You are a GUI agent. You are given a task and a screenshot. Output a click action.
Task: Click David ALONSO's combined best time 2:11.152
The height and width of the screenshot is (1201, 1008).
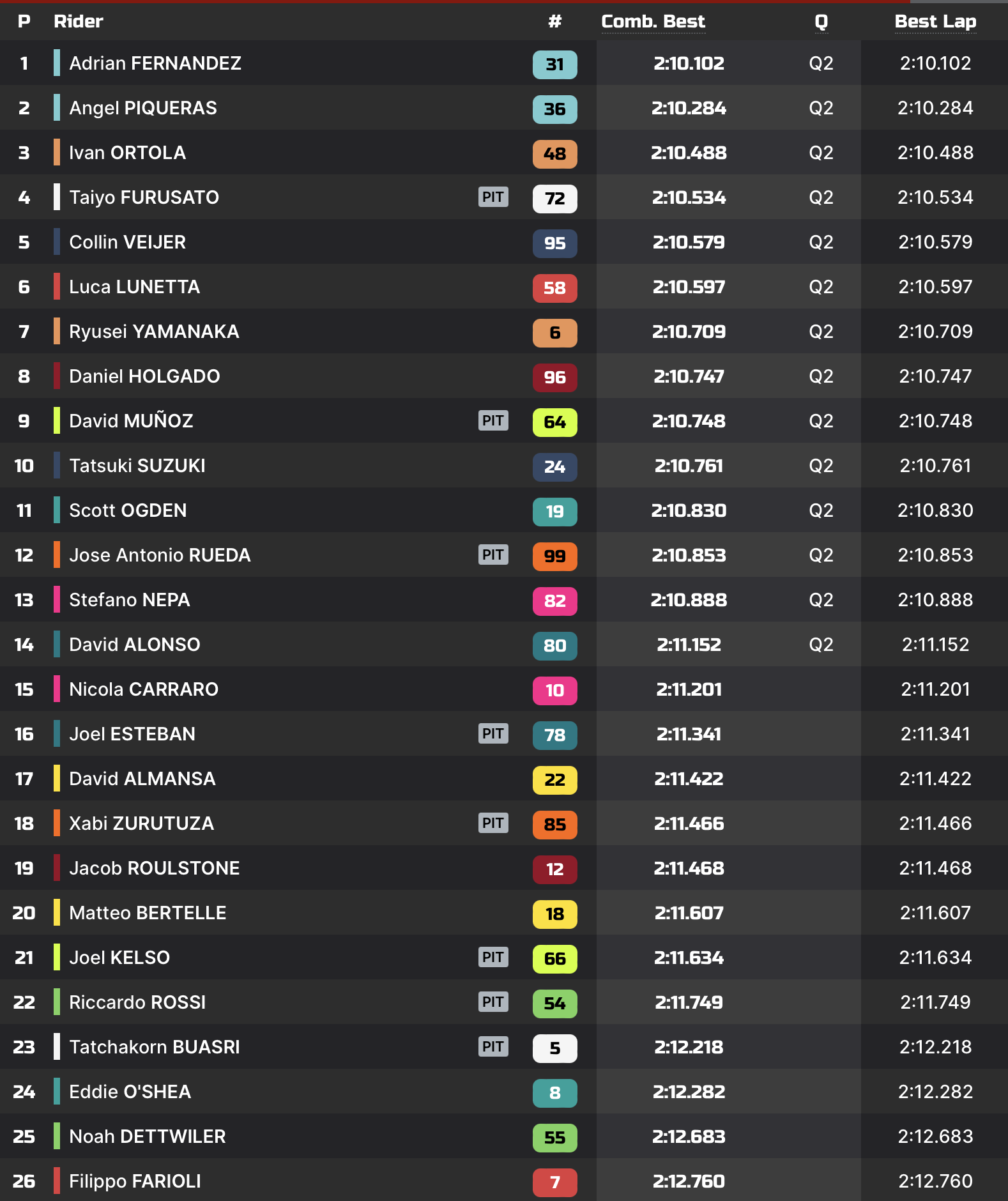point(689,645)
